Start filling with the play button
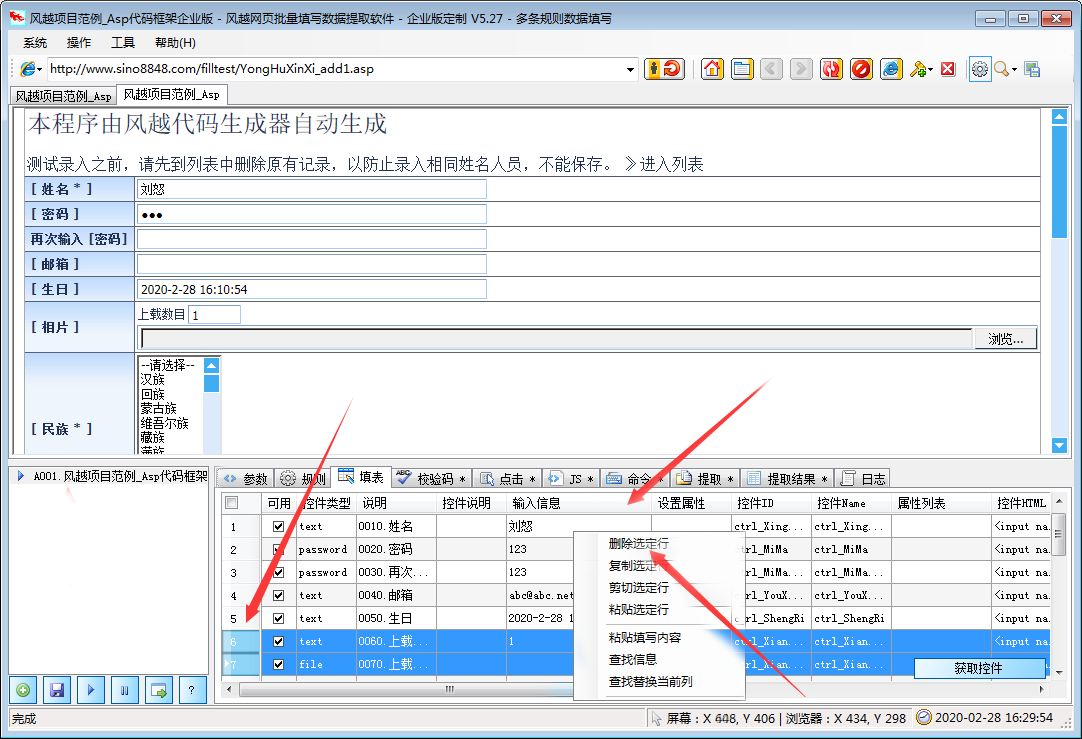This screenshot has width=1082, height=739. (x=90, y=690)
